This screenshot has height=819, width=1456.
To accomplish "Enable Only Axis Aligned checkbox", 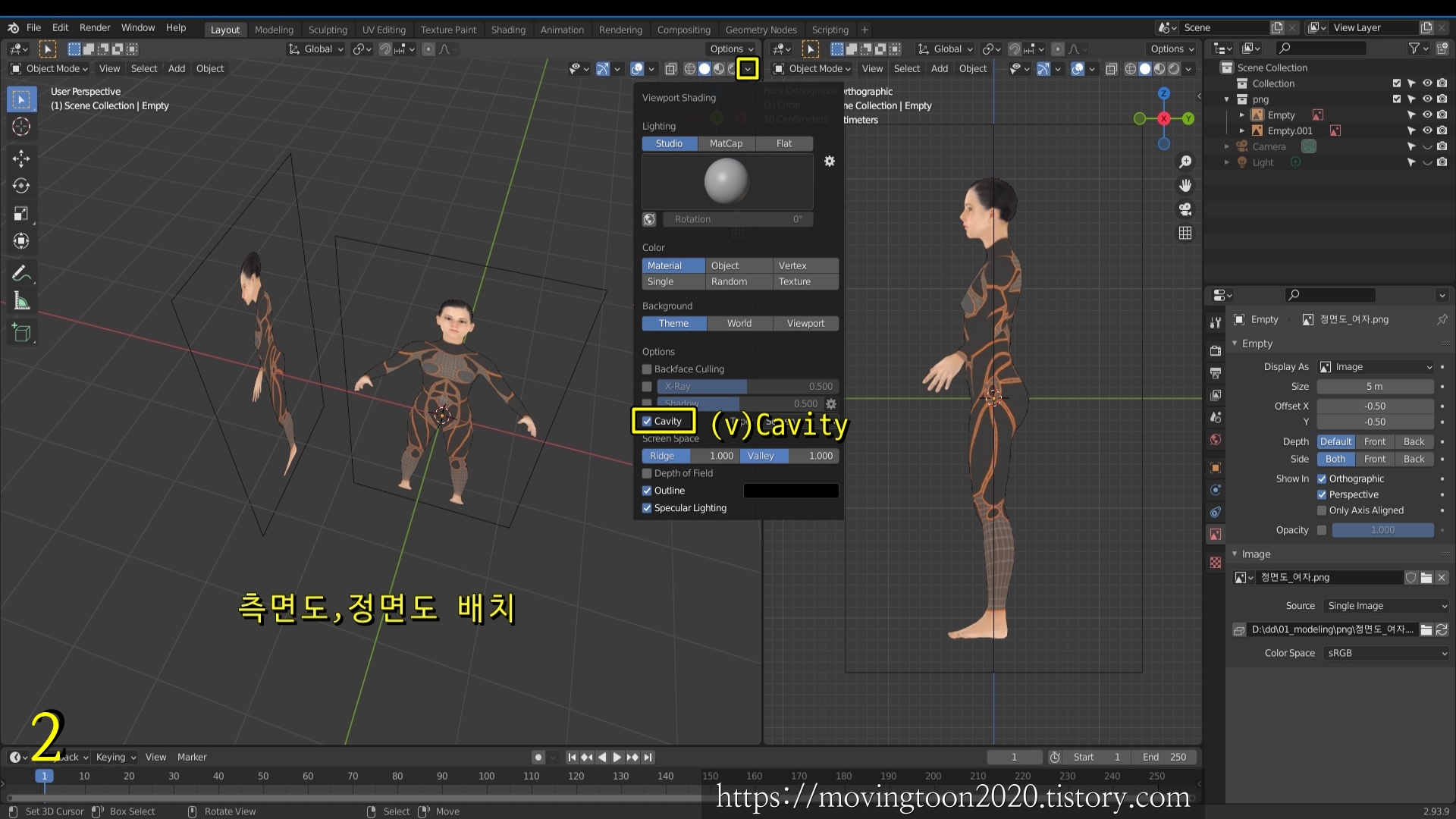I will click(1322, 510).
